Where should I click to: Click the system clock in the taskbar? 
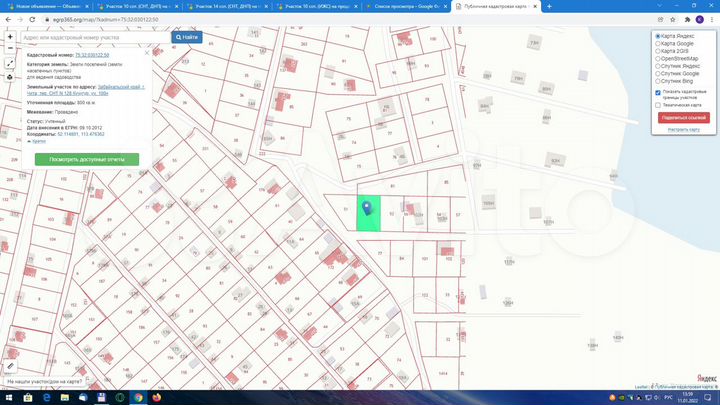click(687, 397)
